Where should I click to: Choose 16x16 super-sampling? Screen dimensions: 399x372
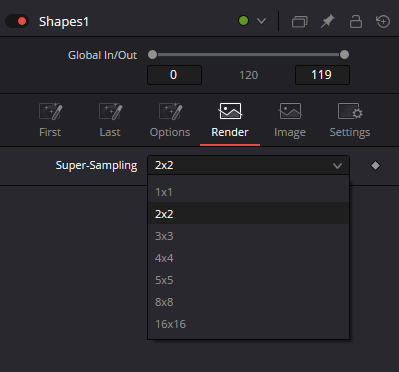pyautogui.click(x=248, y=324)
